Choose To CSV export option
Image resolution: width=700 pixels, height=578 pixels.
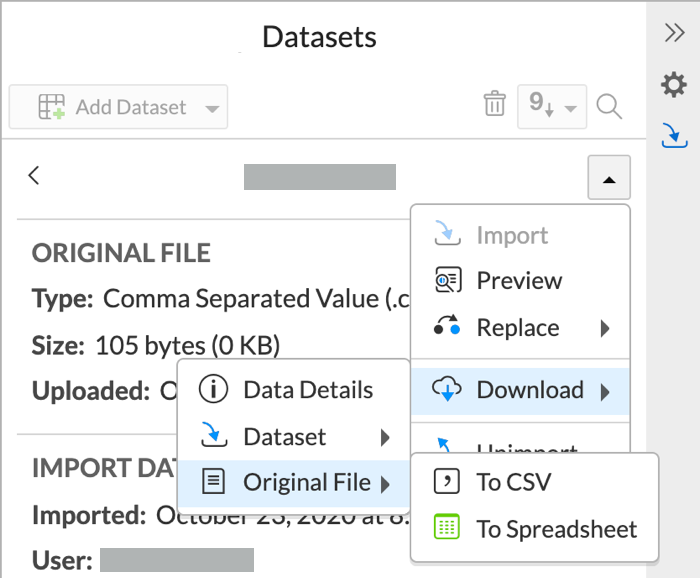[x=534, y=482]
